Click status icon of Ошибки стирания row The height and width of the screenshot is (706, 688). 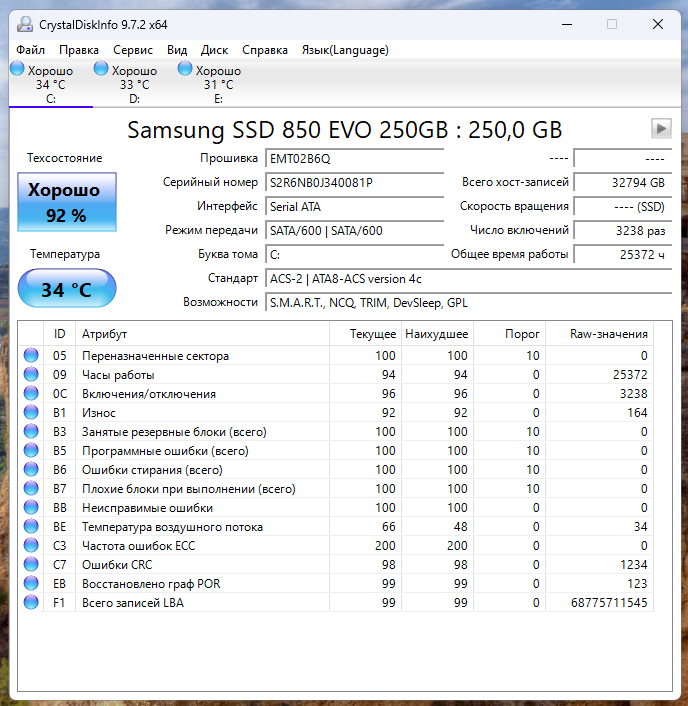click(x=31, y=469)
